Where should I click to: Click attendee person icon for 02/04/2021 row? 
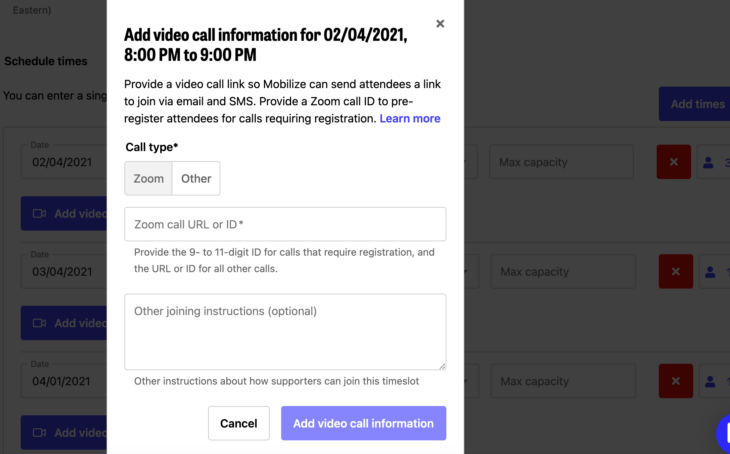pos(708,162)
